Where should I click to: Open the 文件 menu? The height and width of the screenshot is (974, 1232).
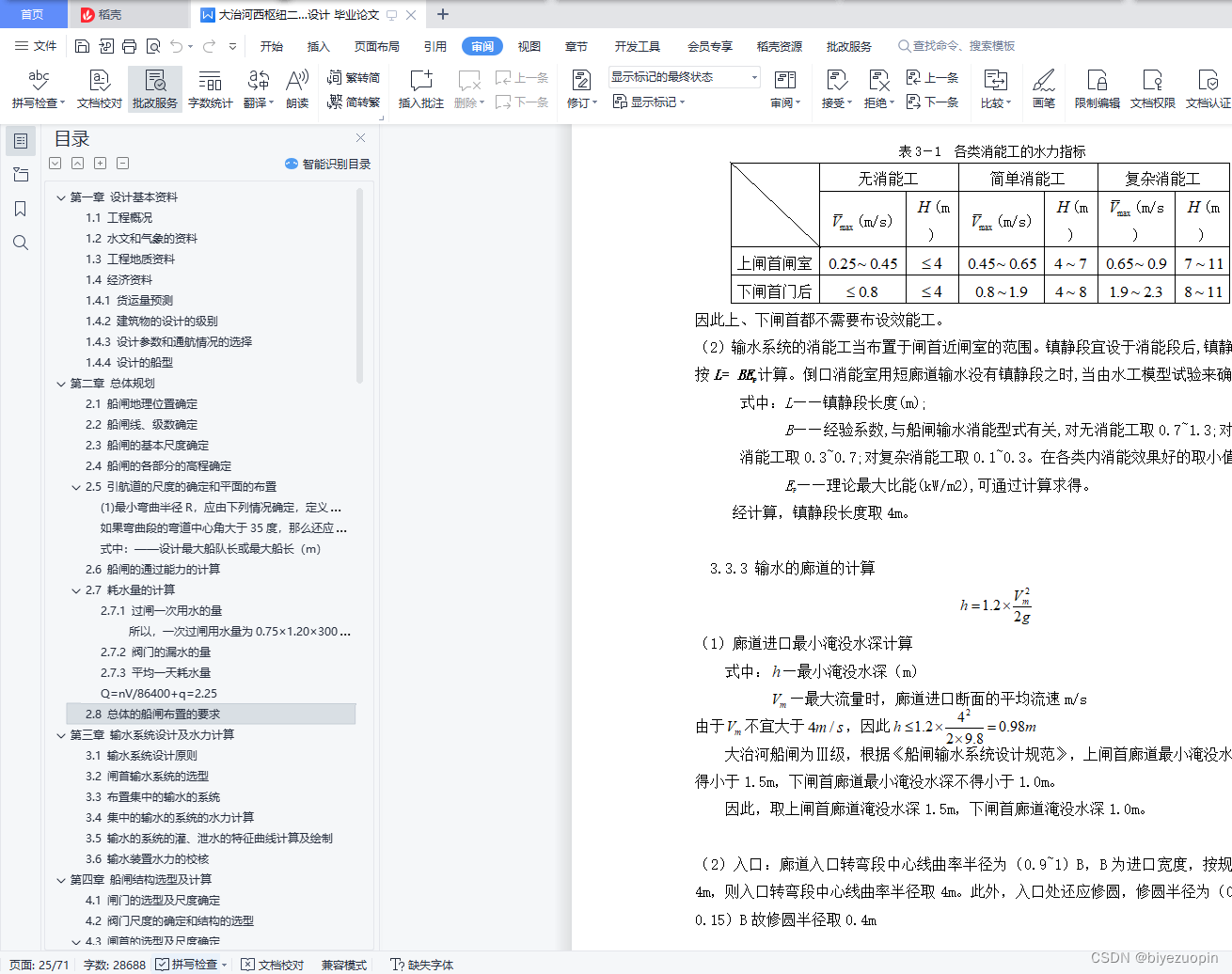36,46
